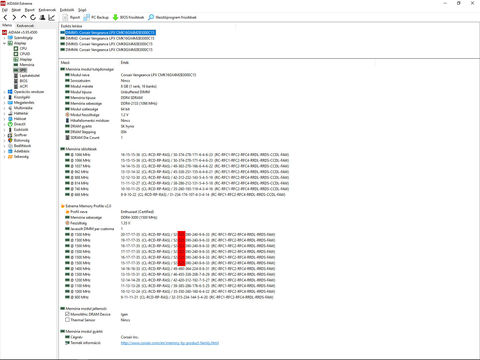Expand the Multimédia tree node
The image size is (480, 360).
[x=5, y=108]
